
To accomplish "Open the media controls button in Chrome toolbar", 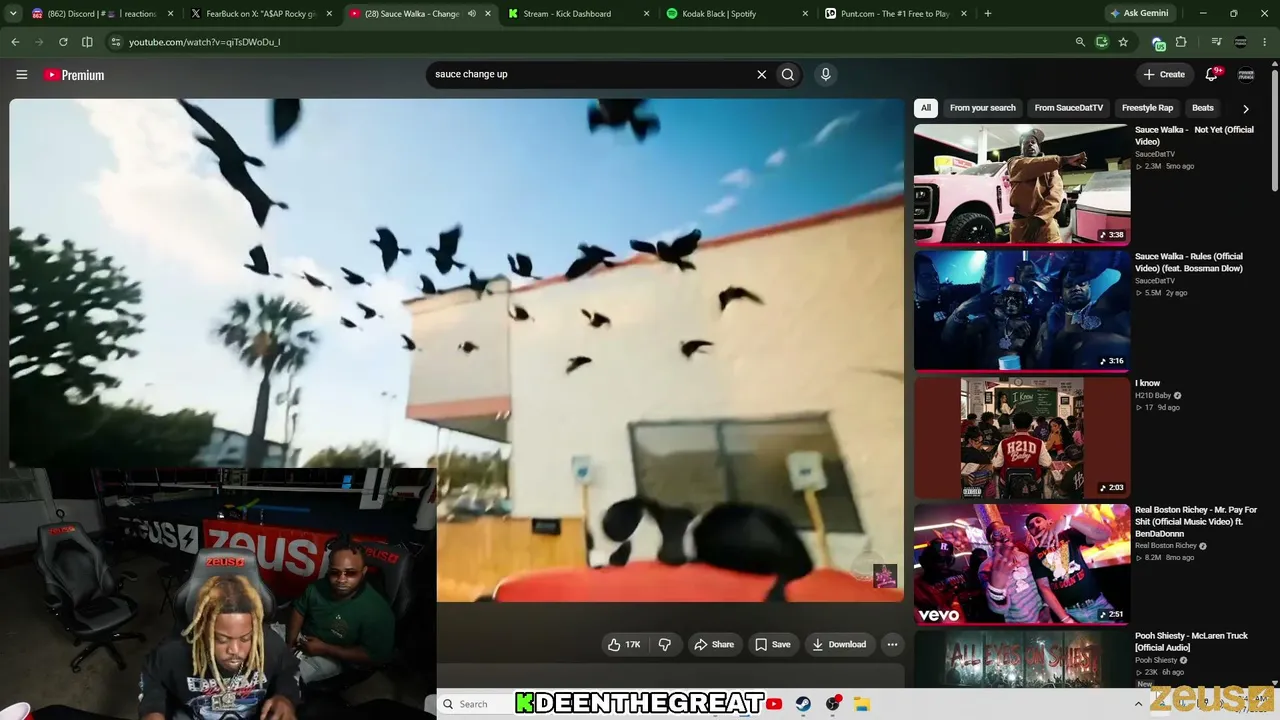I will 1216,42.
